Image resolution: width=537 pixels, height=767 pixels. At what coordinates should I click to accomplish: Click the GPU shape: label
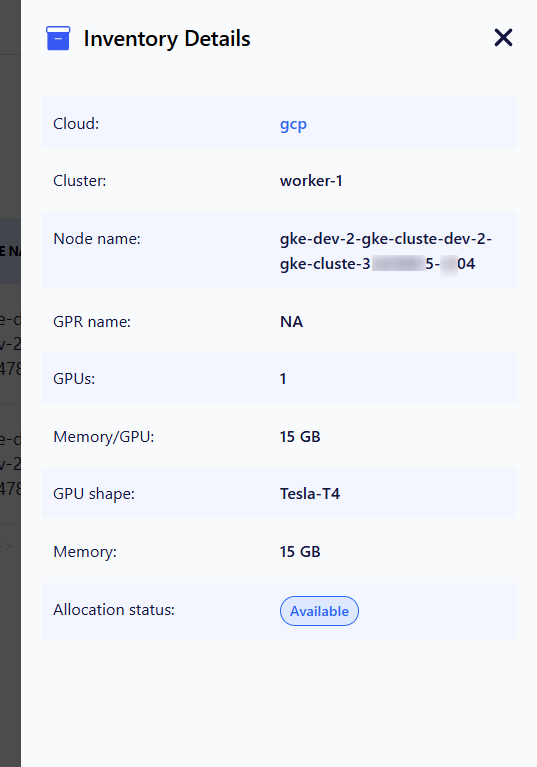pyautogui.click(x=94, y=494)
